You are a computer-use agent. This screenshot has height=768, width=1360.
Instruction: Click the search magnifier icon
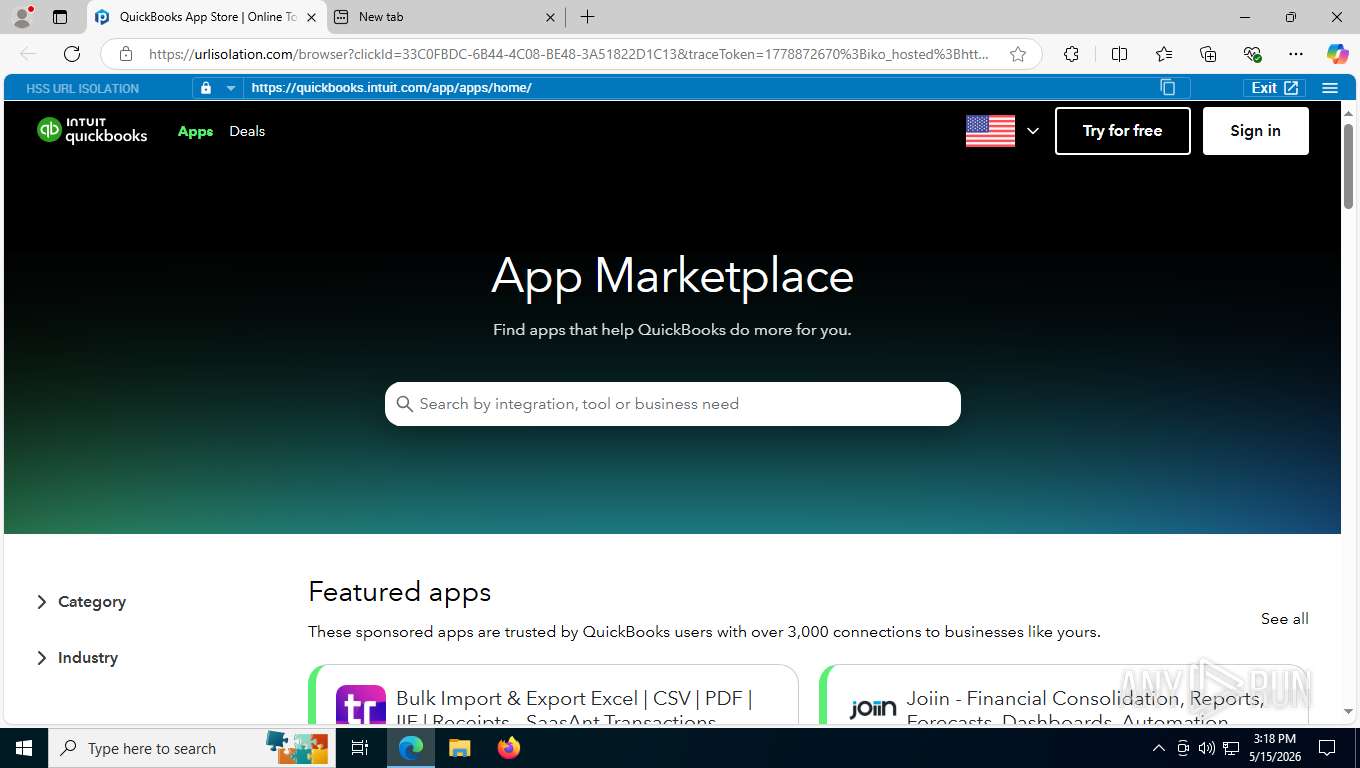click(x=404, y=404)
